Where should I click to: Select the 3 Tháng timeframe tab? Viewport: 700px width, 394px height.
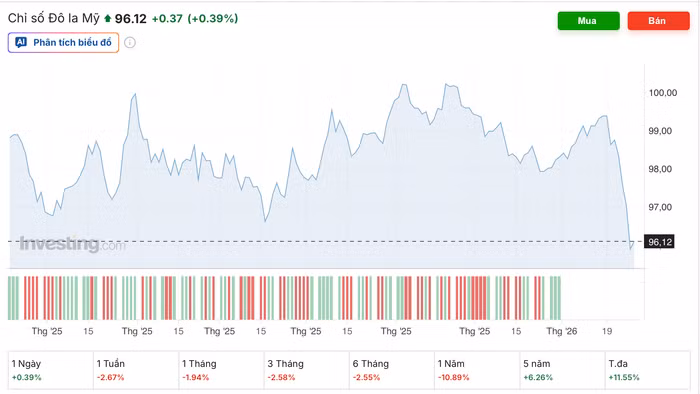pyautogui.click(x=307, y=370)
